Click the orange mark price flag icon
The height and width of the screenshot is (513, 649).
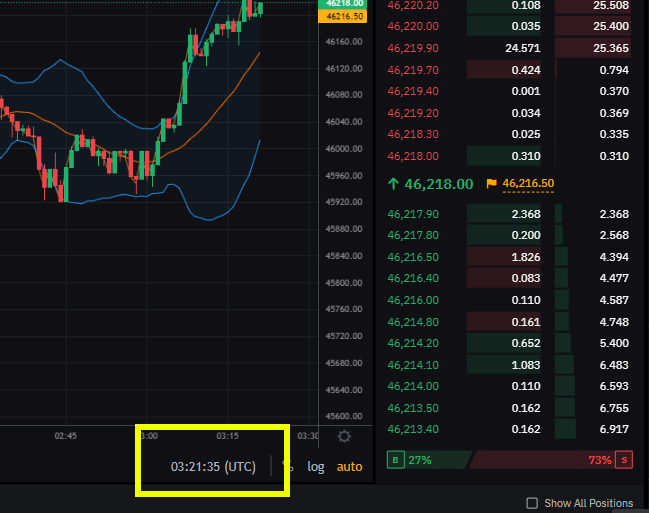coord(491,184)
